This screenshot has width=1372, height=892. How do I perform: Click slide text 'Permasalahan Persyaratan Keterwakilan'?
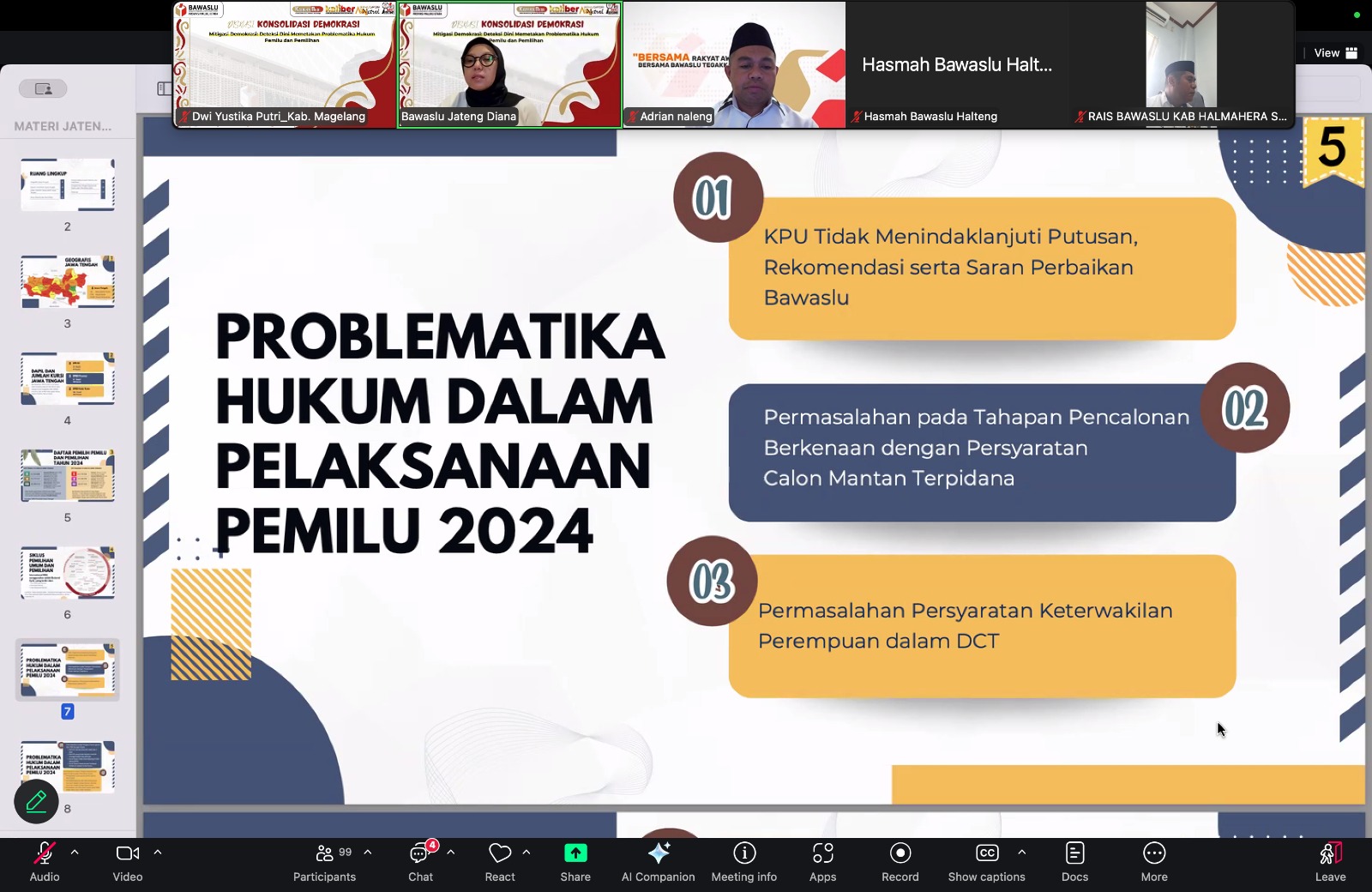click(x=966, y=611)
